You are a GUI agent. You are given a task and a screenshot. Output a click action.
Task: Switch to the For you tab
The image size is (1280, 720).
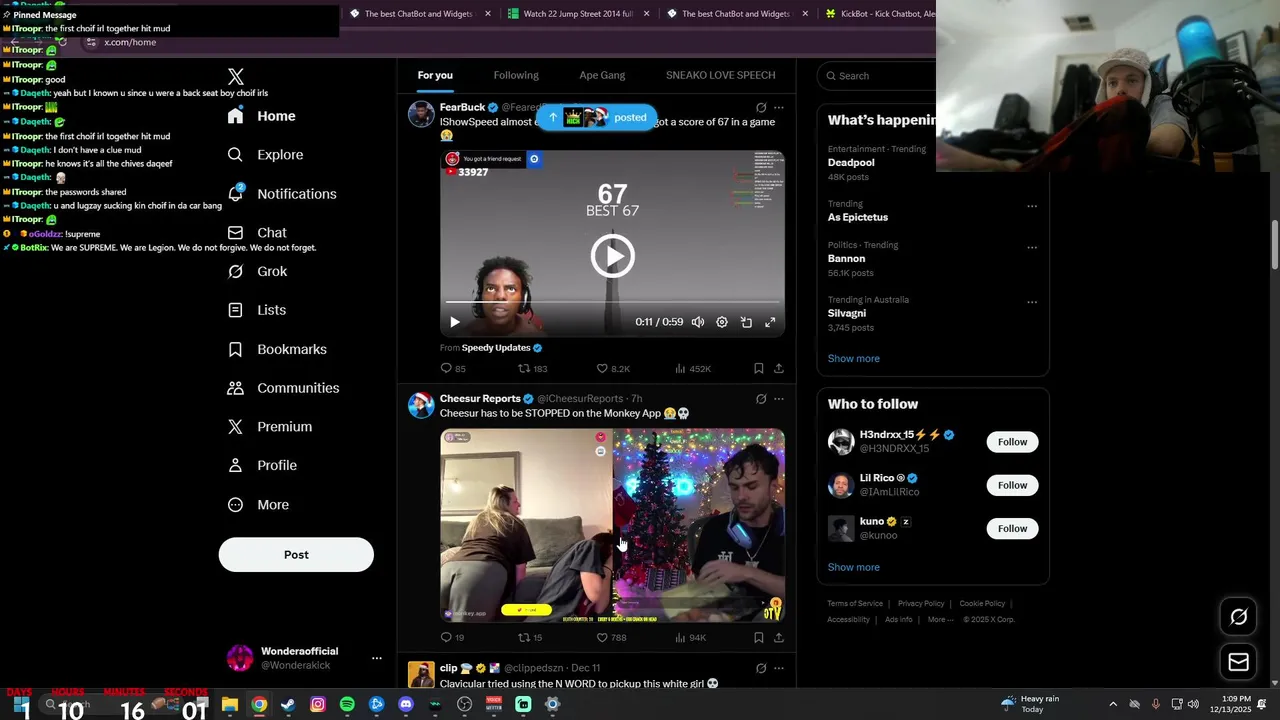[x=435, y=75]
